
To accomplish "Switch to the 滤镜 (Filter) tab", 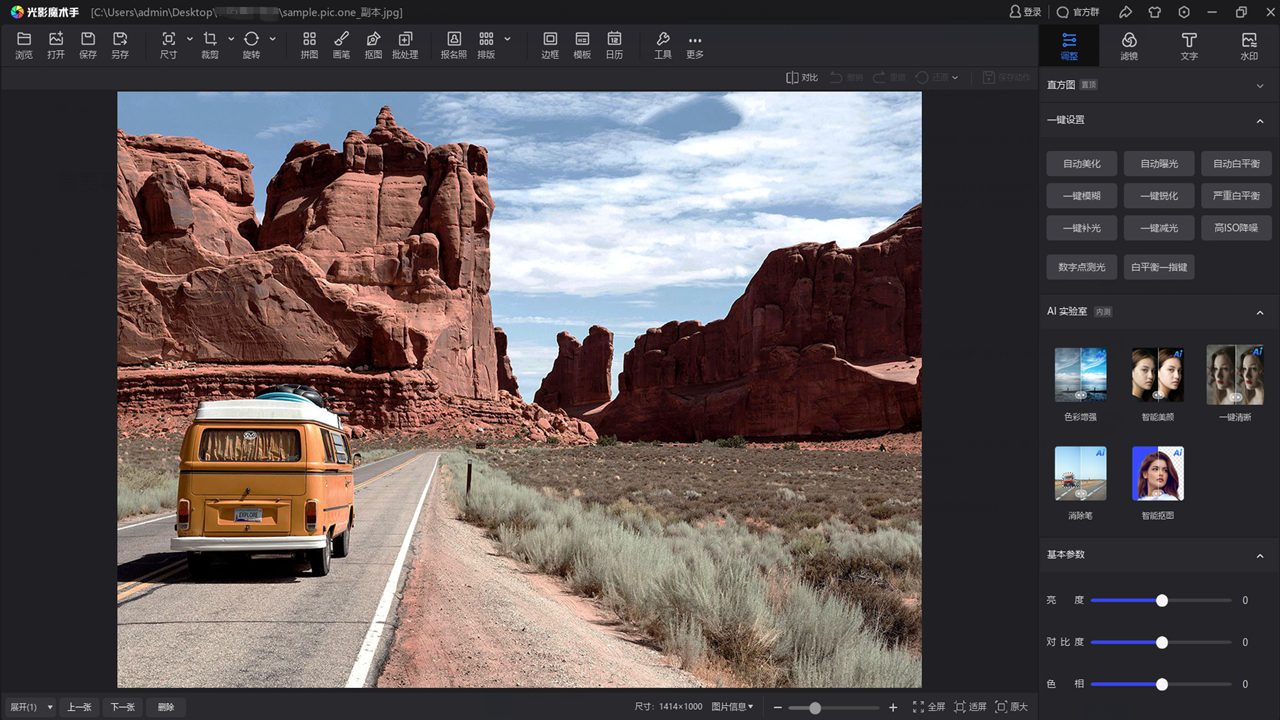I will tap(1129, 45).
